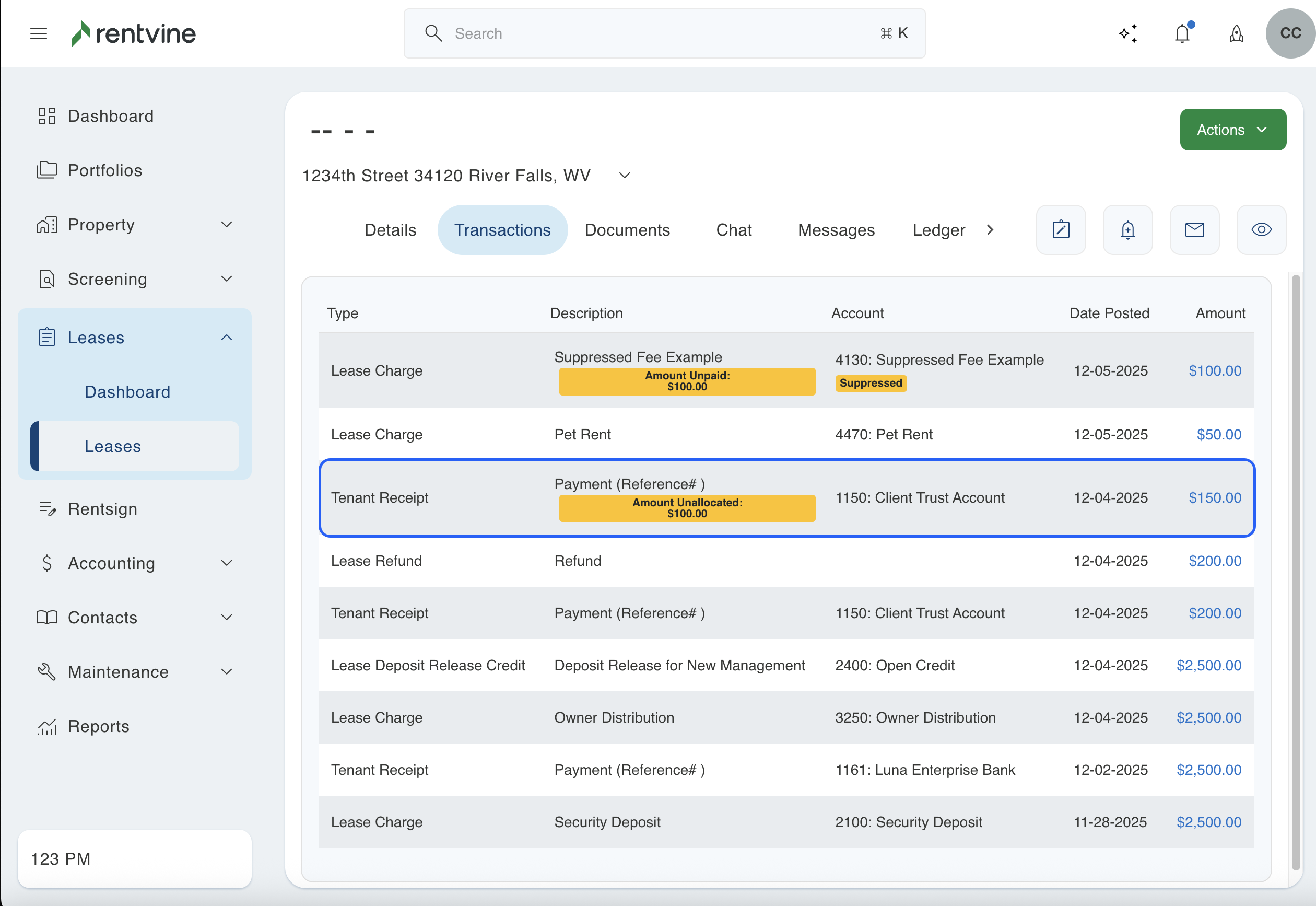The width and height of the screenshot is (1316, 906).
Task: Open the notifications bell icon
Action: (1182, 33)
